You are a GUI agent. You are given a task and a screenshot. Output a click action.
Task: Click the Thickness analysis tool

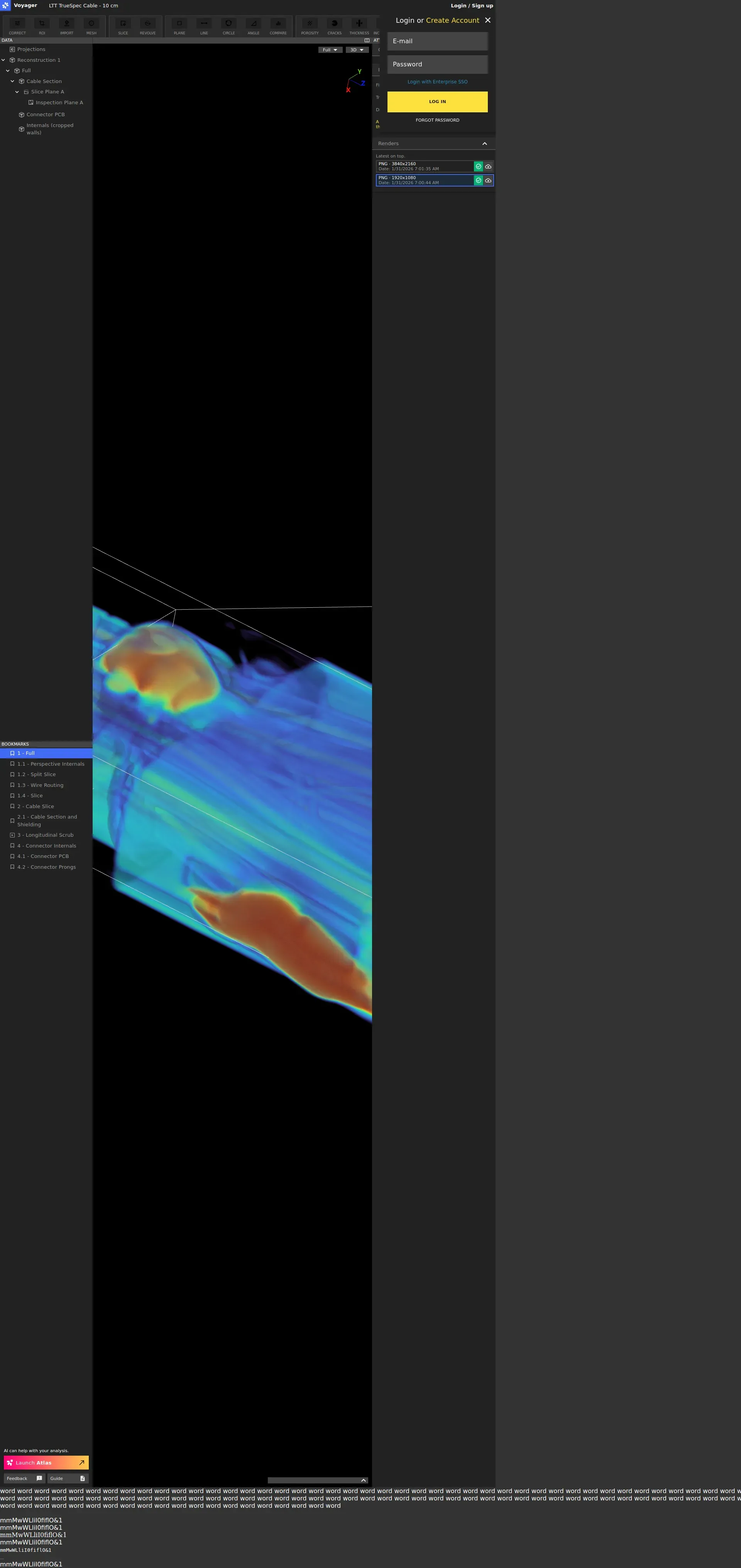(359, 26)
